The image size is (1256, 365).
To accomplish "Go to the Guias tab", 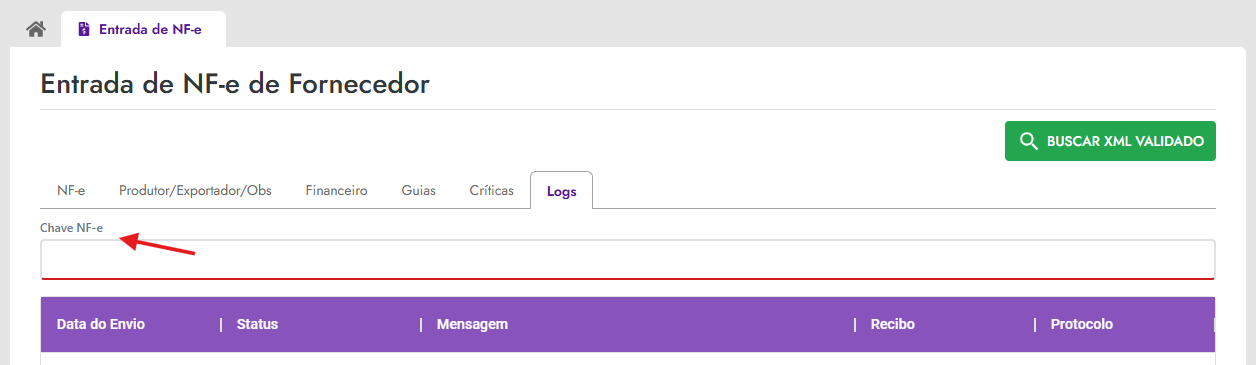I will point(419,190).
